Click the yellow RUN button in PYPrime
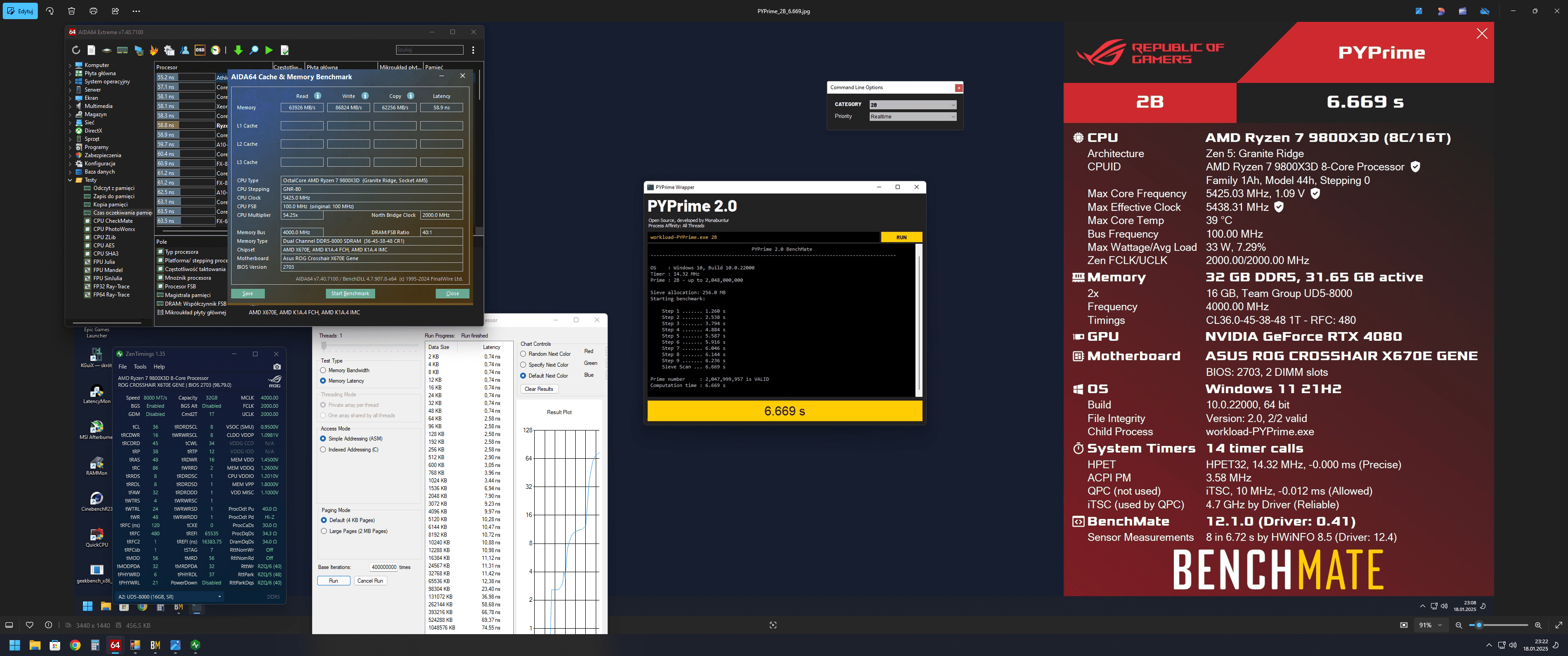1568x656 pixels. 902,237
